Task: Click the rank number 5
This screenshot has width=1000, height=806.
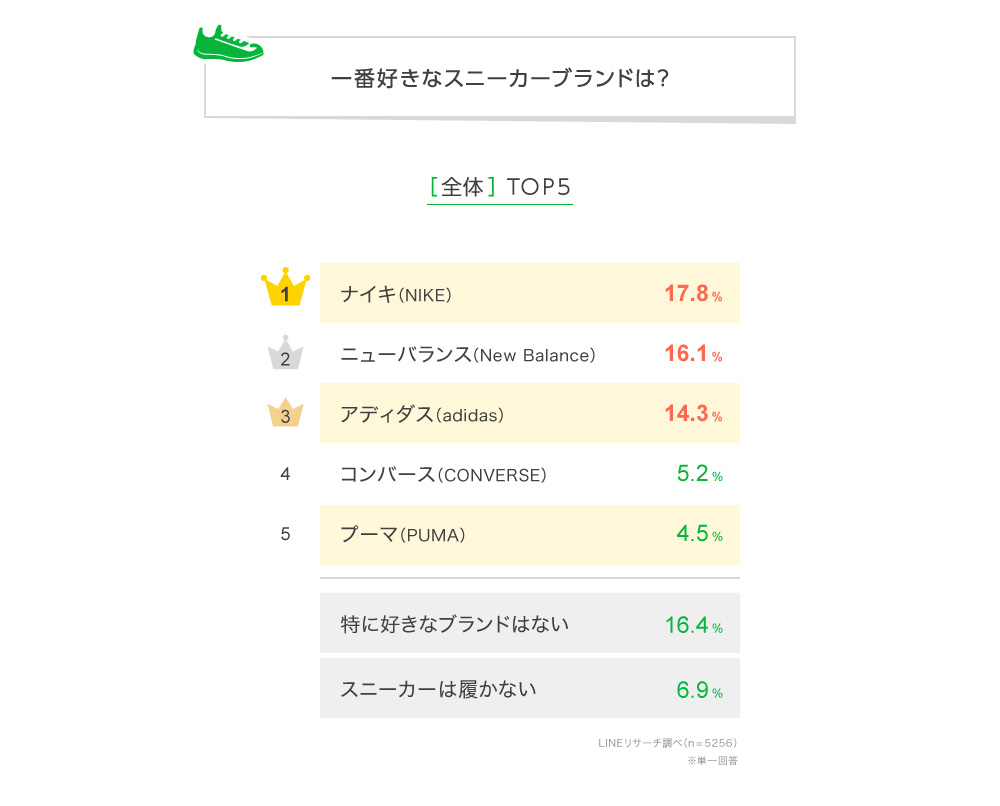Action: point(285,535)
